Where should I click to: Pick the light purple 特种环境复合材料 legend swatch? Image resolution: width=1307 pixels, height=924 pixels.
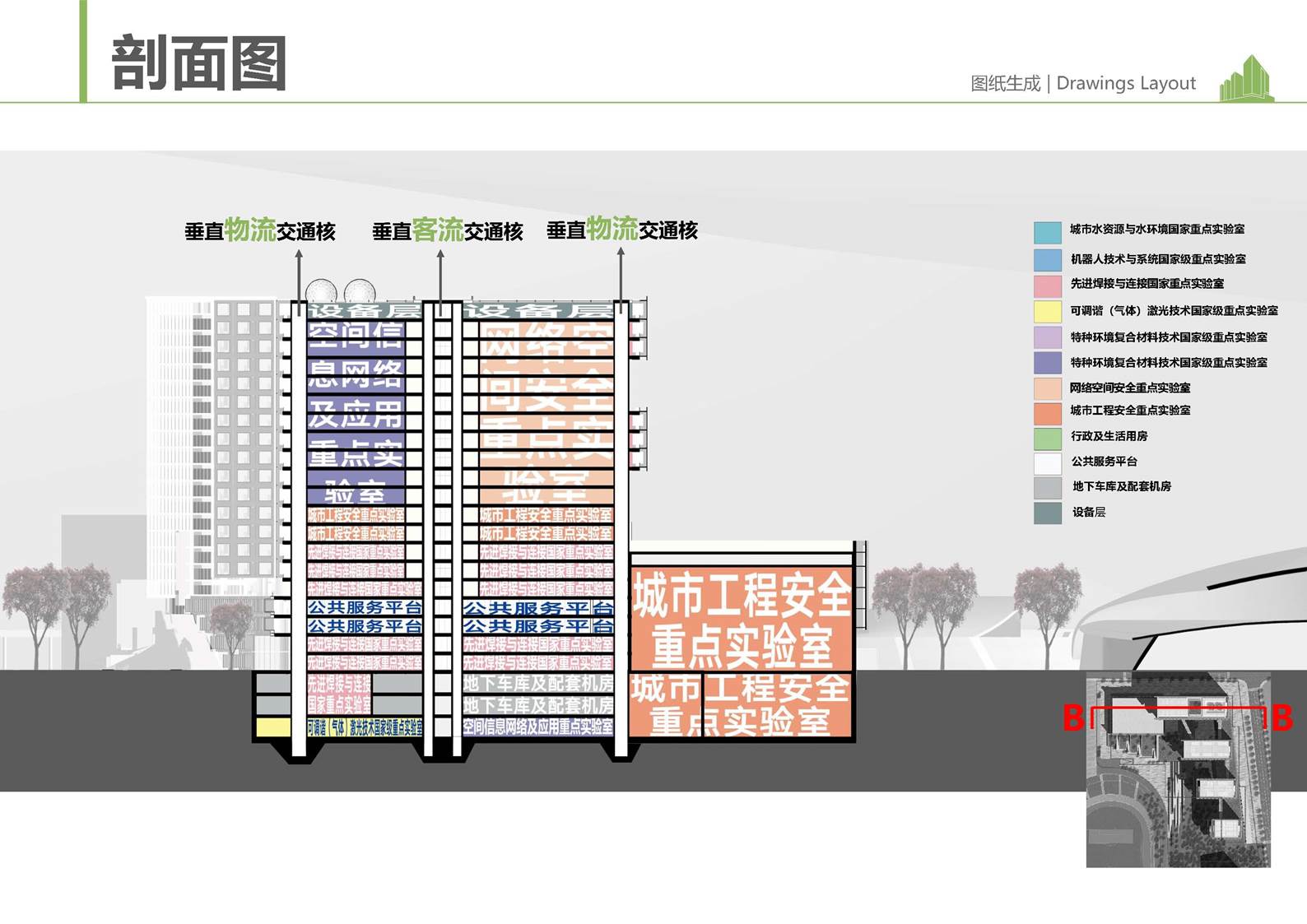pos(1047,337)
